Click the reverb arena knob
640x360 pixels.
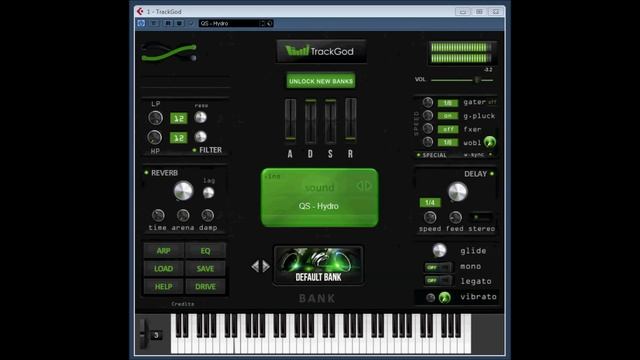[x=183, y=215]
